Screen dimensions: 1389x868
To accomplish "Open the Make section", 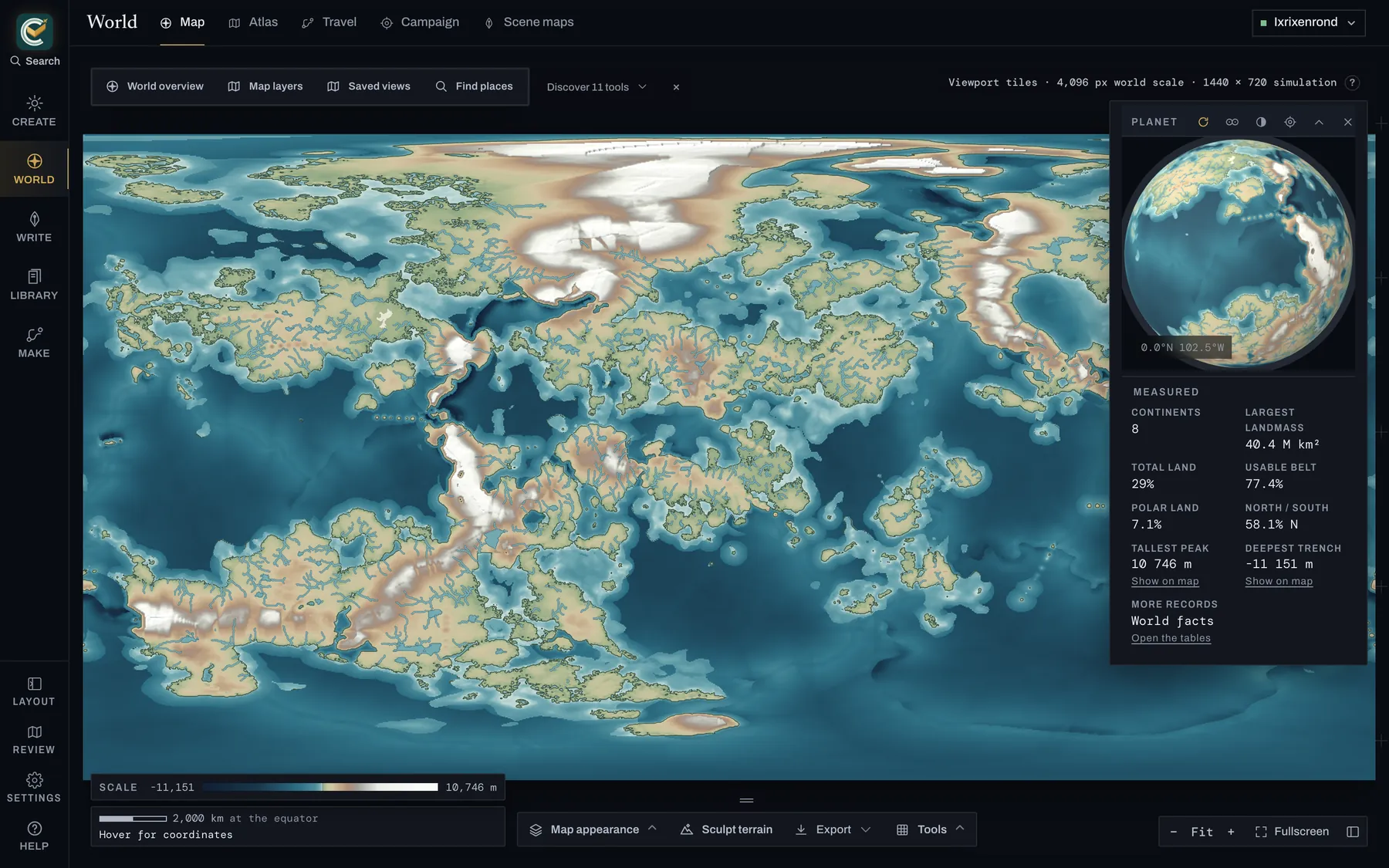I will (x=34, y=343).
